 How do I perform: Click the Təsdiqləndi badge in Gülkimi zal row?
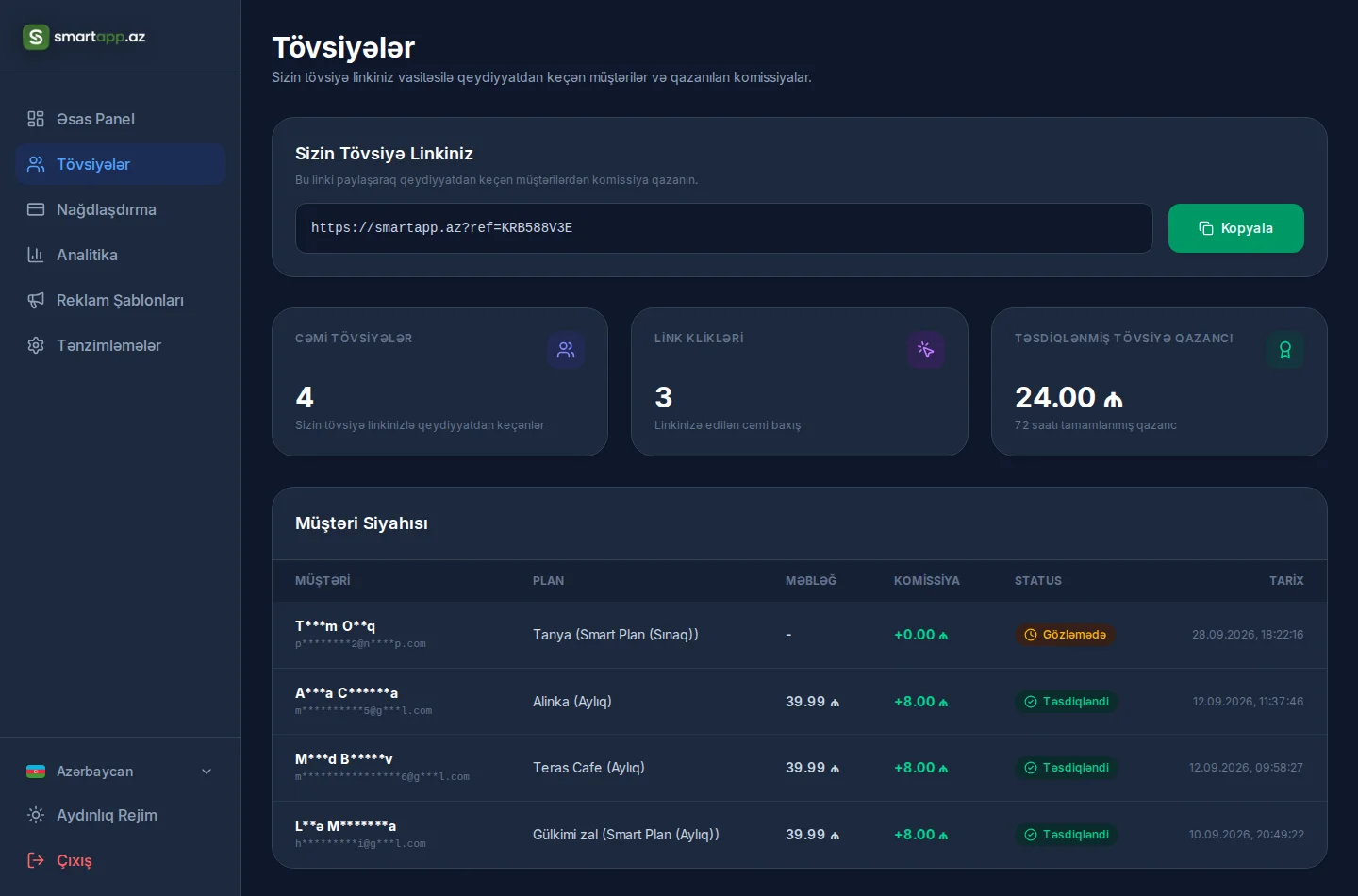pos(1066,835)
